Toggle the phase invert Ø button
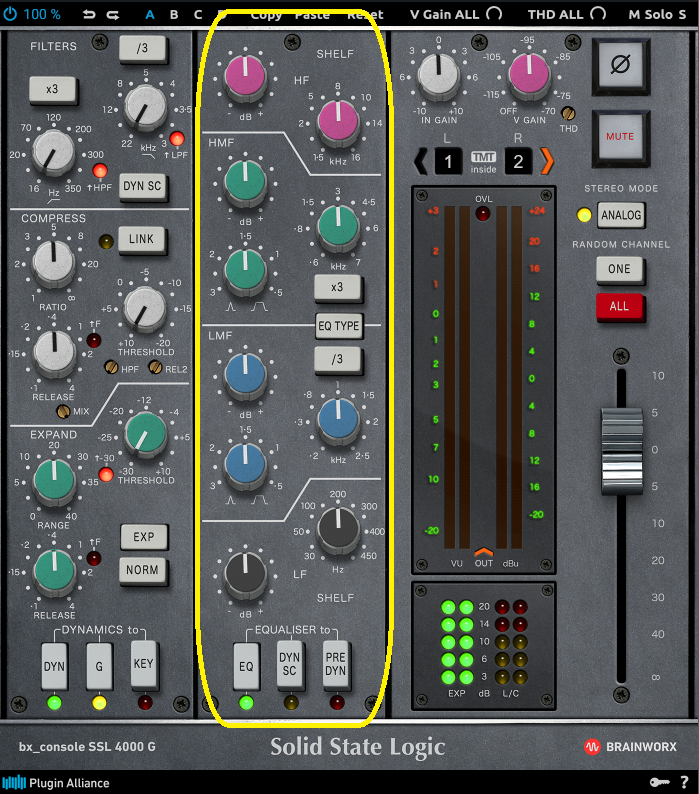 [620, 65]
